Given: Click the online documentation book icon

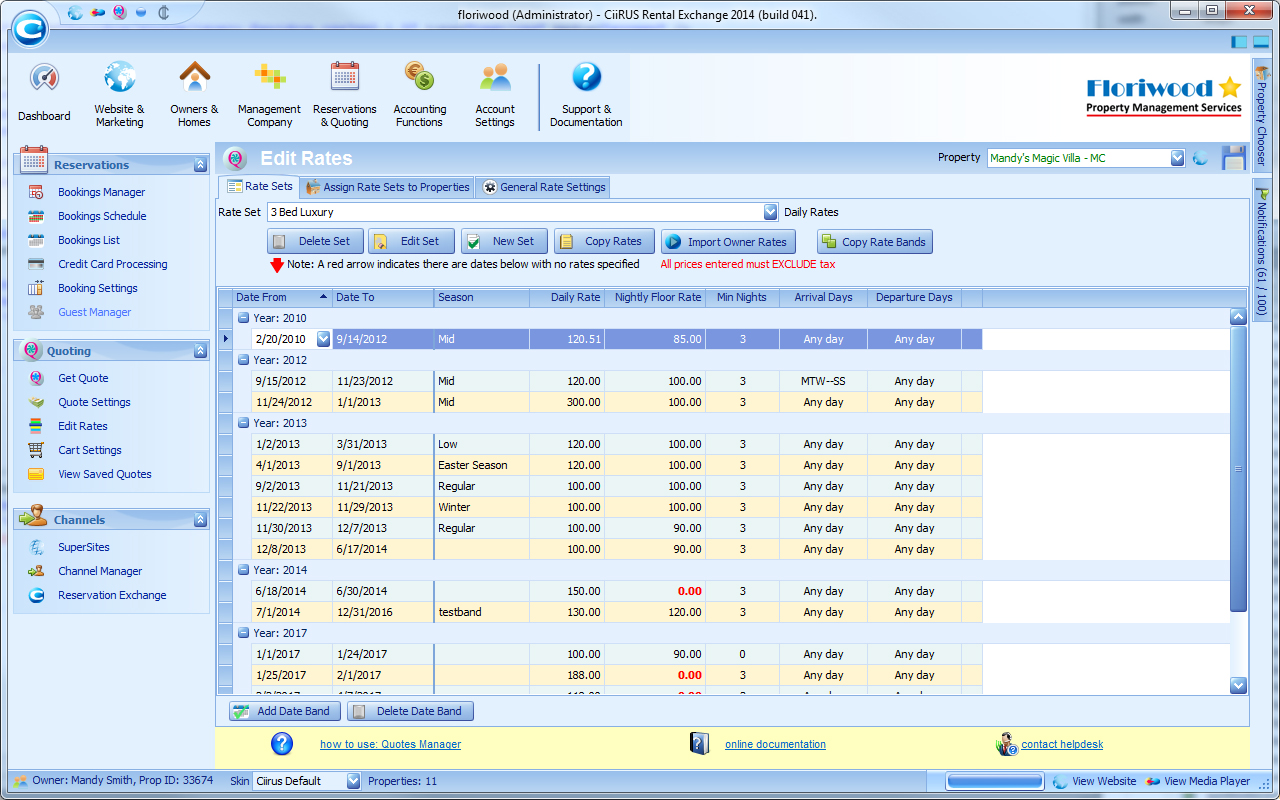Looking at the screenshot, I should coord(699,744).
